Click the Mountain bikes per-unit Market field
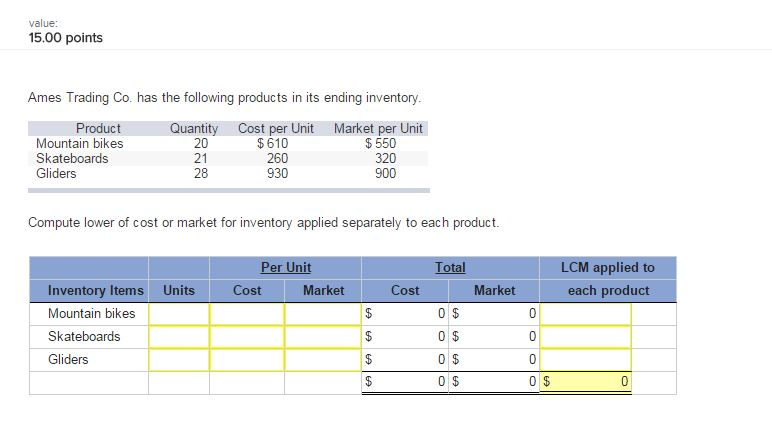Image resolution: width=772 pixels, height=438 pixels. [x=322, y=314]
